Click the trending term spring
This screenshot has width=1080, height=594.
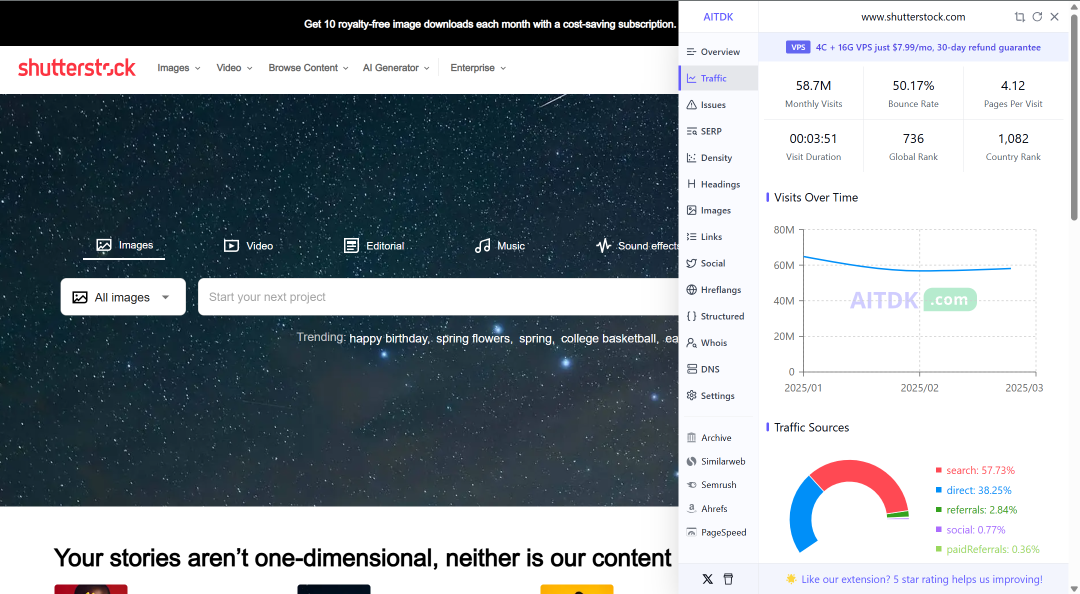click(x=535, y=338)
